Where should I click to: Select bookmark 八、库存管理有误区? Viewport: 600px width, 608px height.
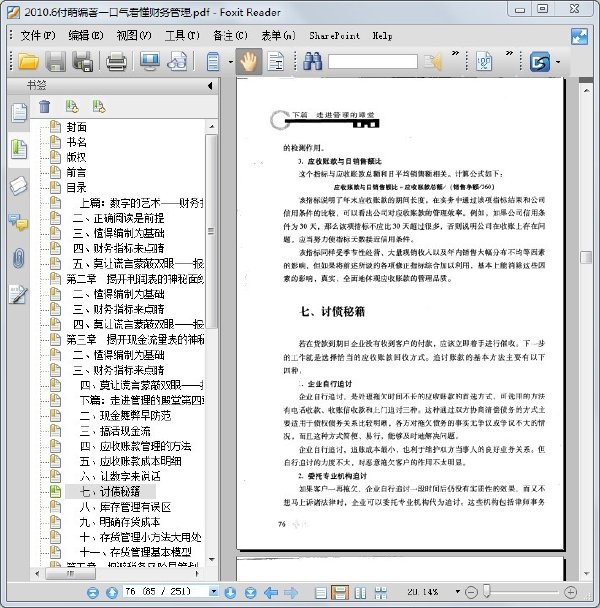pyautogui.click(x=125, y=507)
